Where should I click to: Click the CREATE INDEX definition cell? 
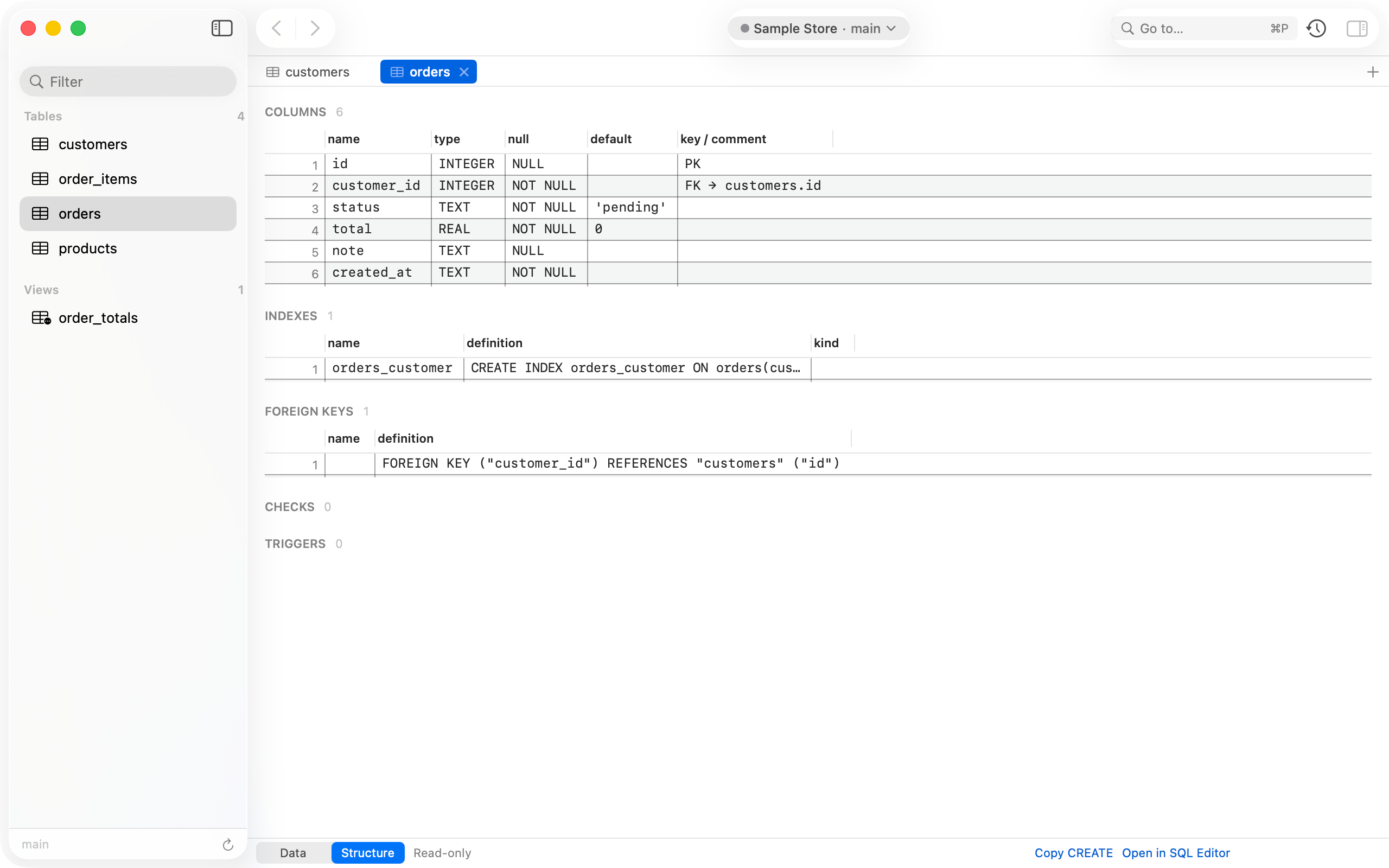click(637, 368)
